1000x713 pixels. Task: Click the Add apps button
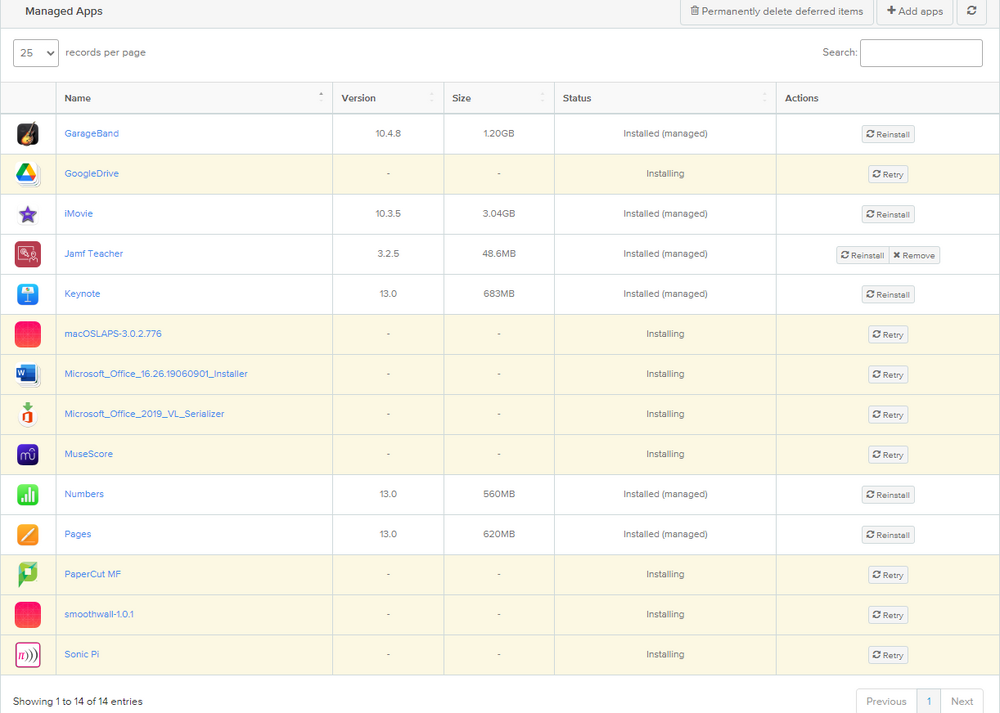tap(915, 11)
